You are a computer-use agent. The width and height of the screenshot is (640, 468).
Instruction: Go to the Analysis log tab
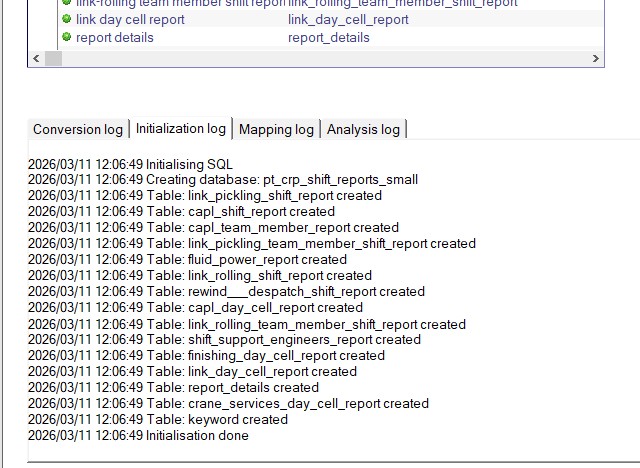pos(363,129)
